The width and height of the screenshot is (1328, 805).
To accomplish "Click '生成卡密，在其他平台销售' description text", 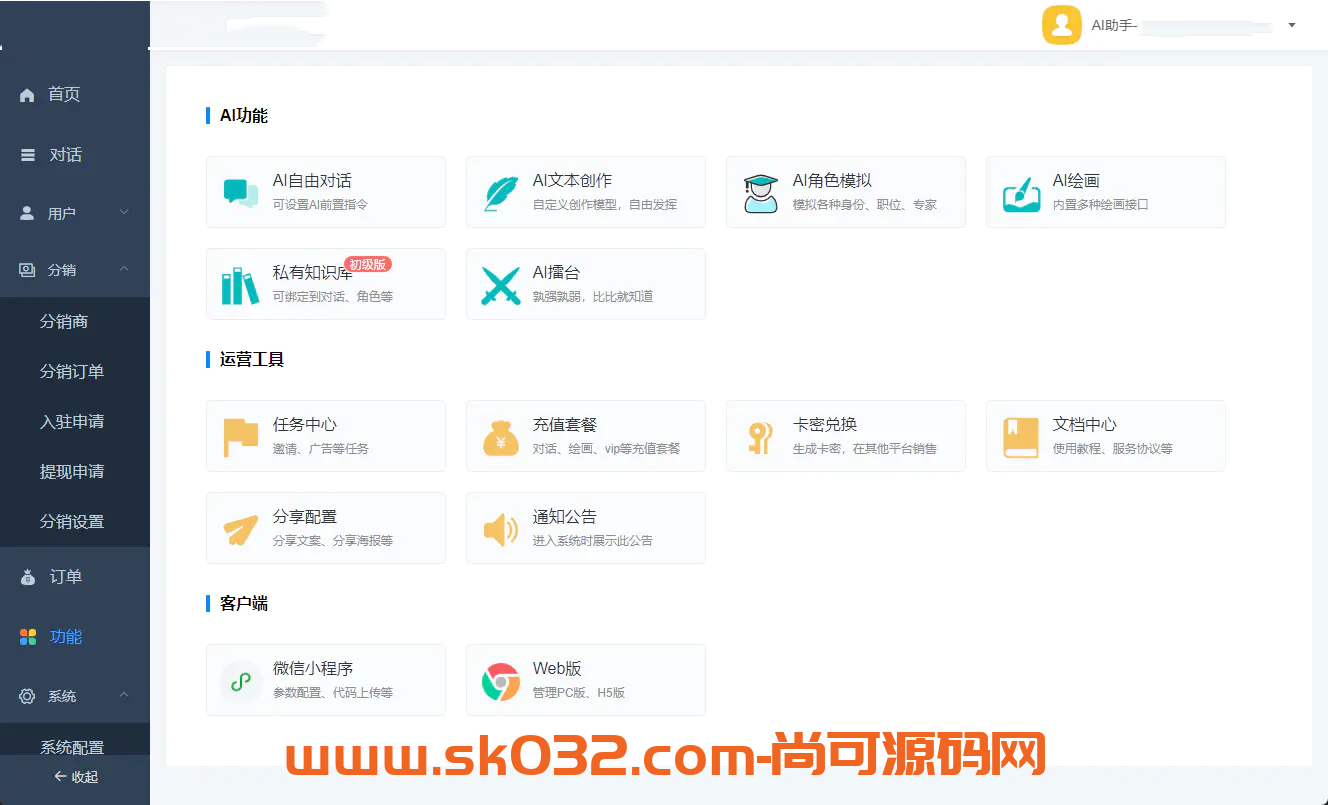I will 865,449.
